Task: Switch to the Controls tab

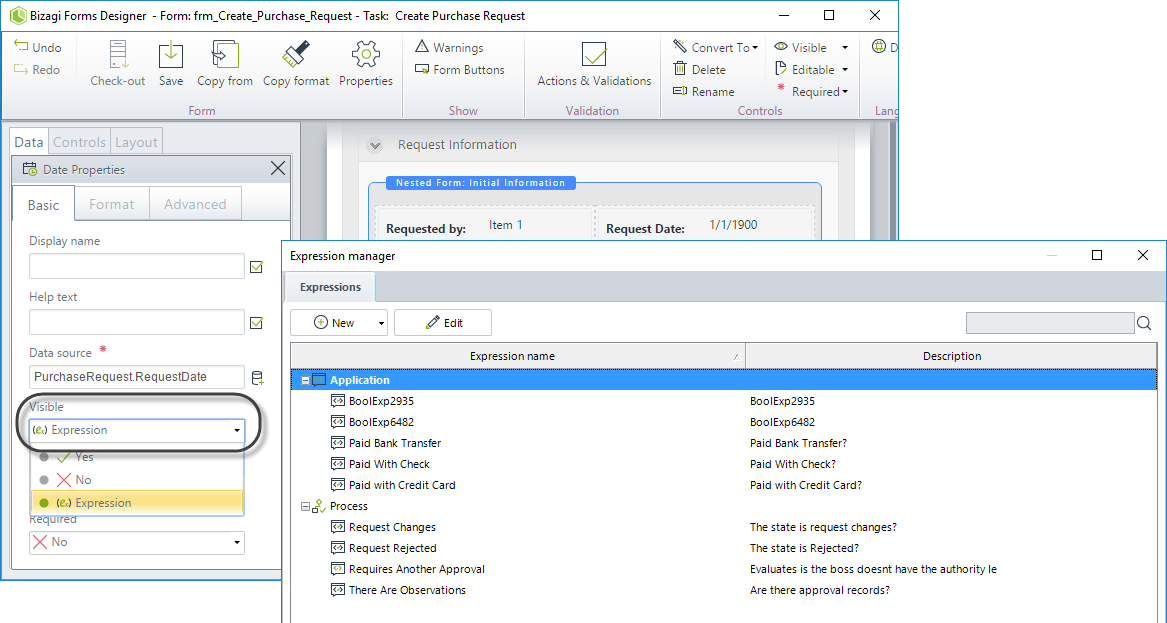Action: 80,141
